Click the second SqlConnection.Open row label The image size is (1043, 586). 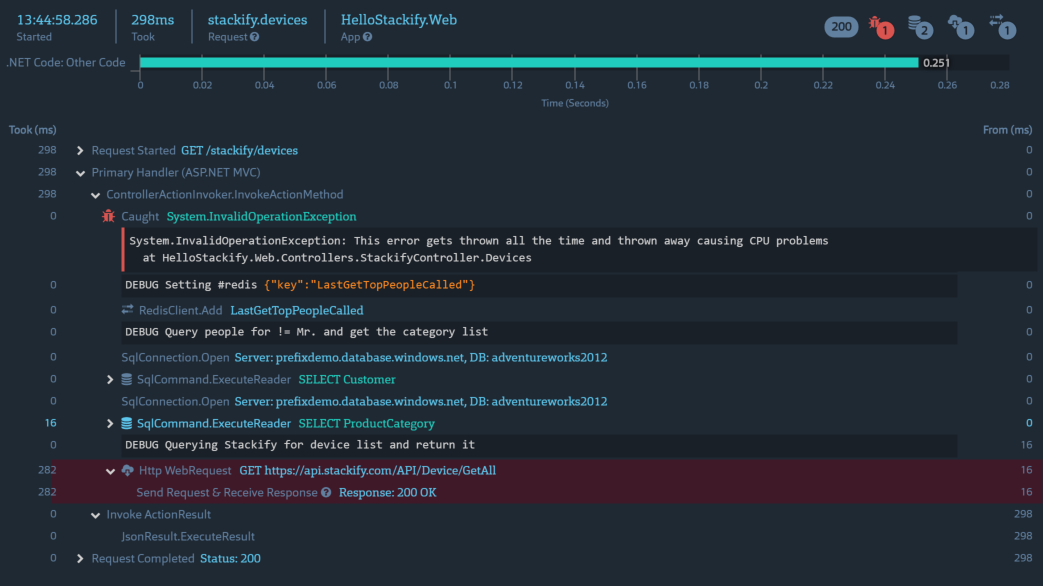[x=175, y=401]
